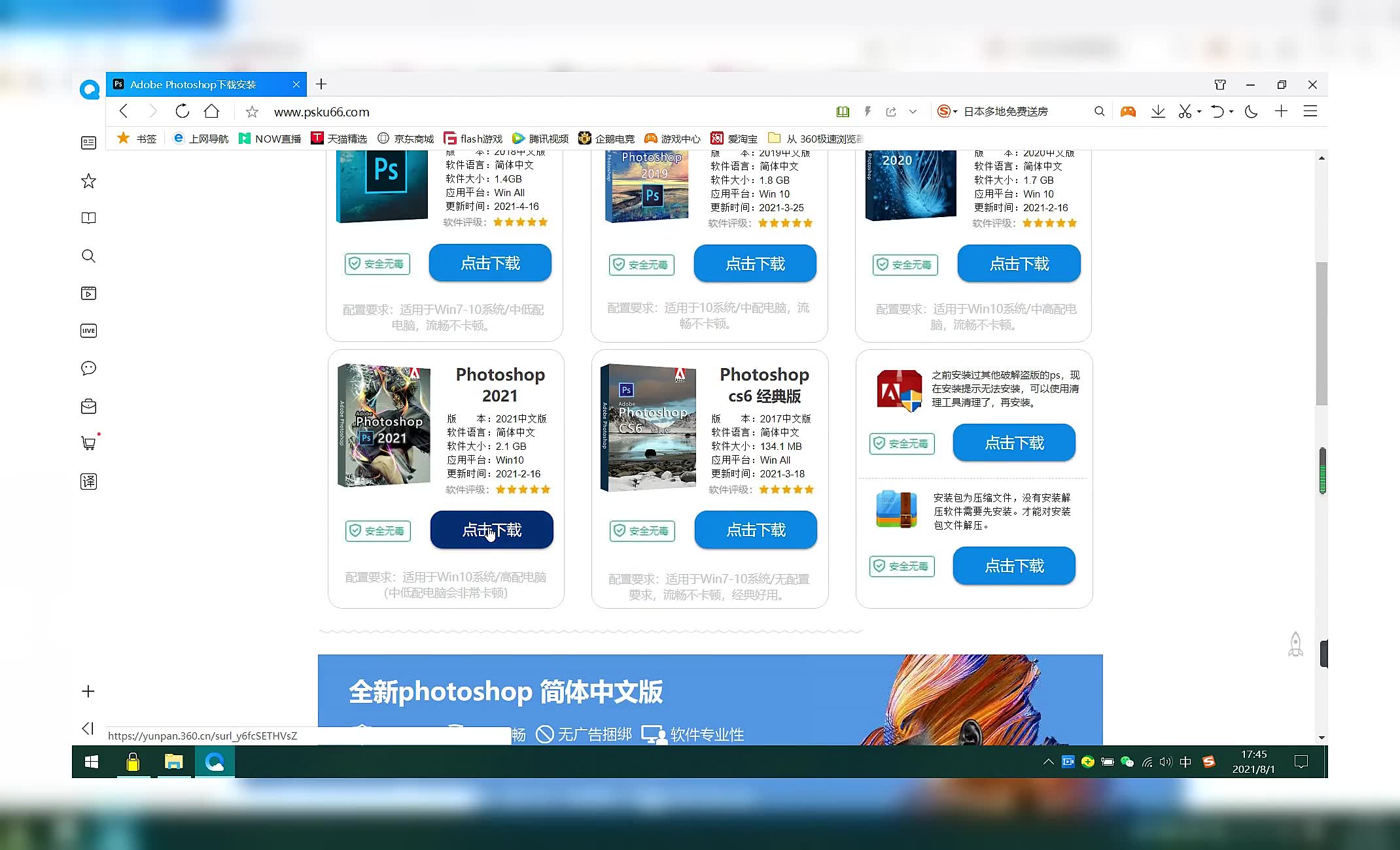The image size is (1400, 850).
Task: Add a sidebar app with plus icon
Action: pyautogui.click(x=88, y=691)
